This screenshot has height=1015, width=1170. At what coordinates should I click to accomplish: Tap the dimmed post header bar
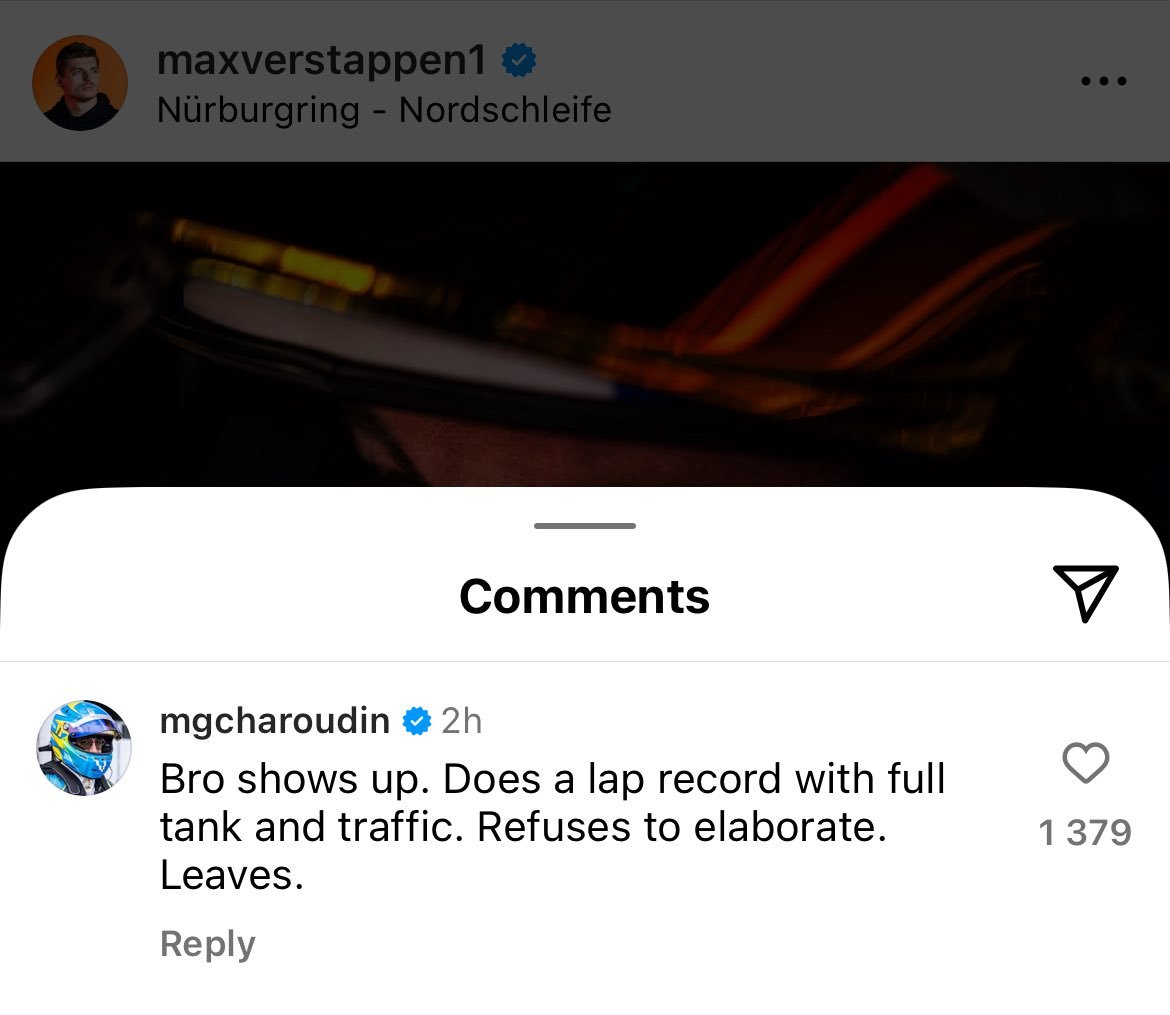point(585,81)
